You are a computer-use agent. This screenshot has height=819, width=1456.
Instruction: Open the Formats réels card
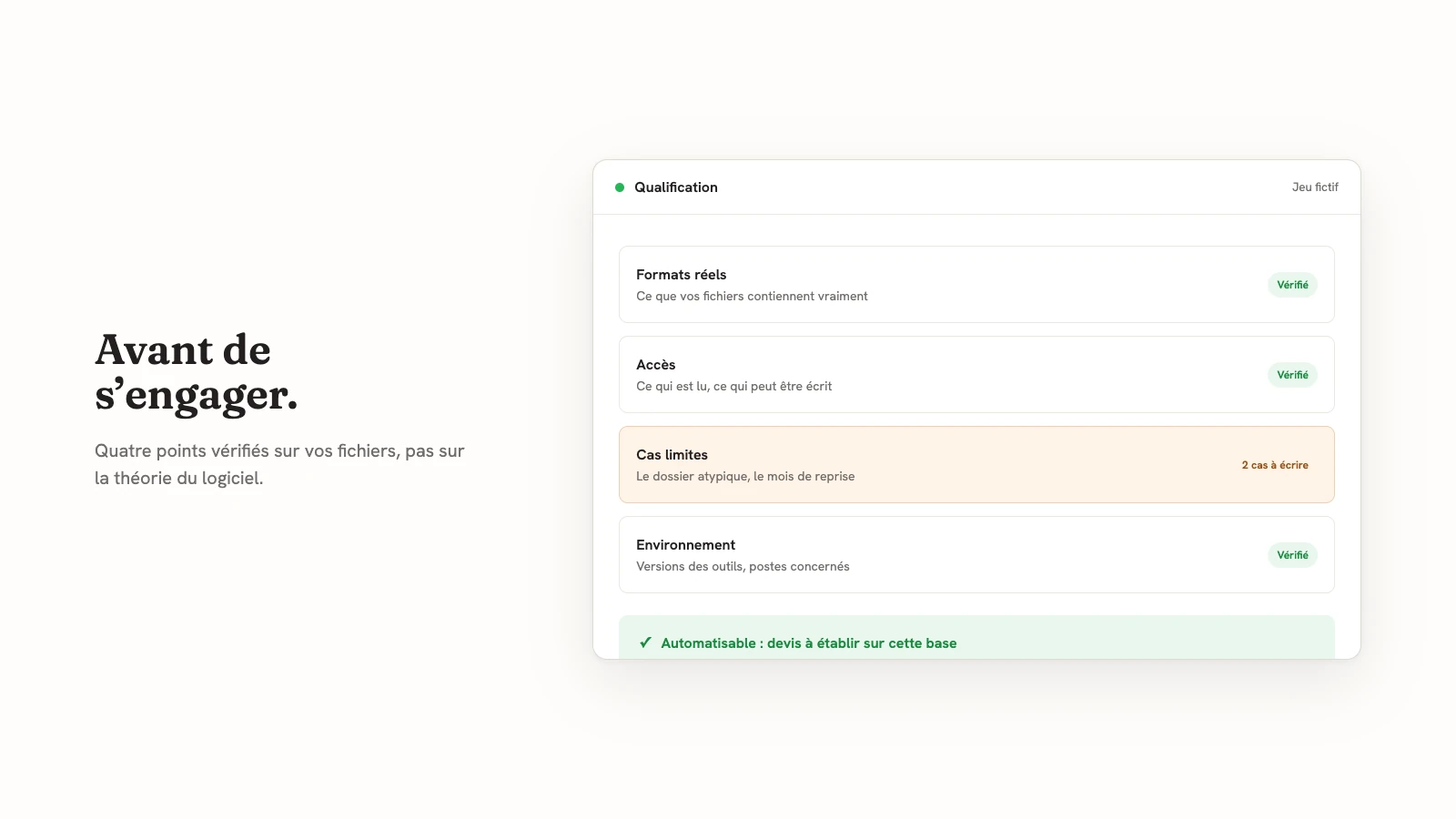[976, 284]
